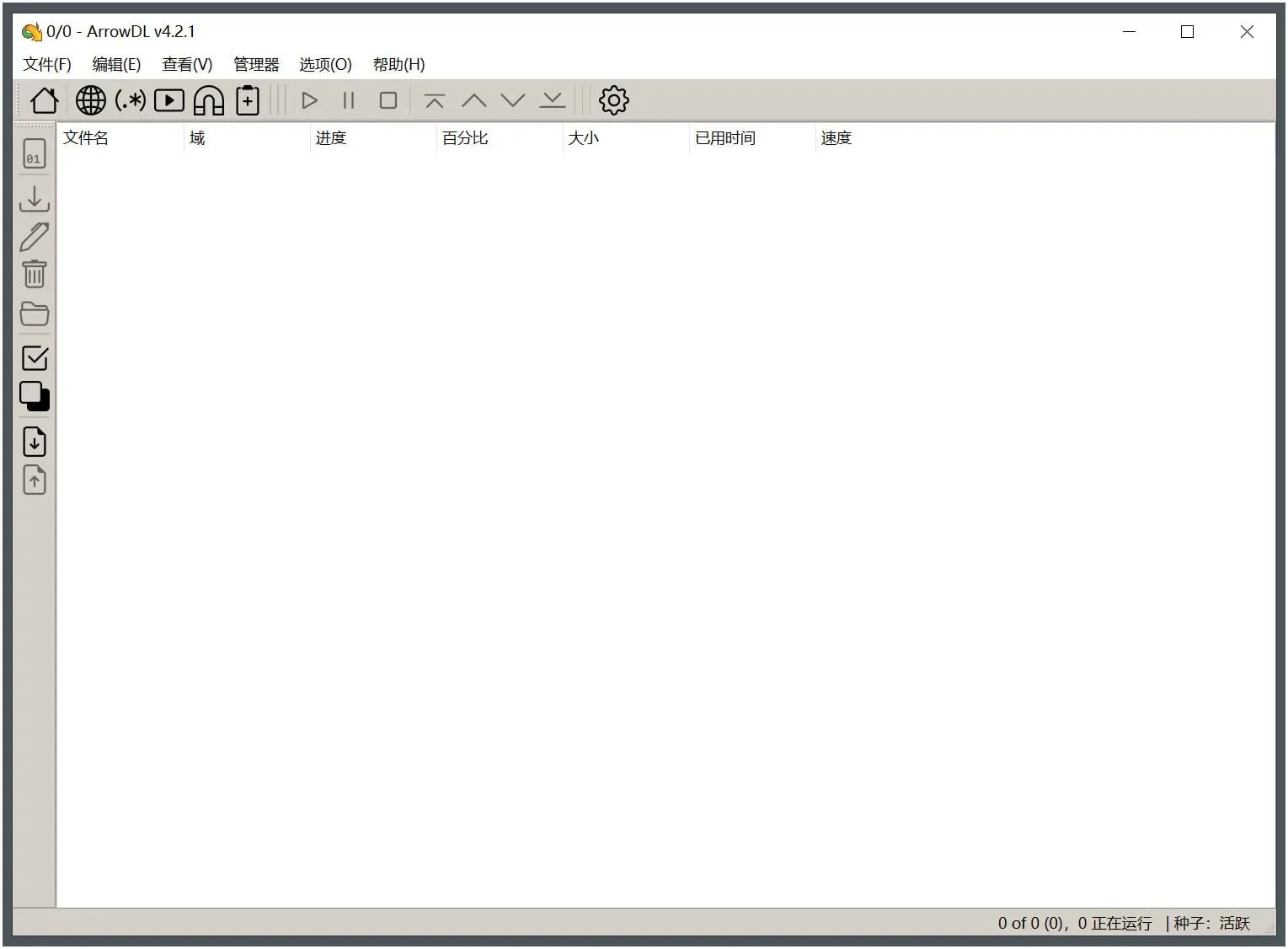The width and height of the screenshot is (1288, 949).
Task: Click the pencil edit icon in the sidebar
Action: click(35, 237)
